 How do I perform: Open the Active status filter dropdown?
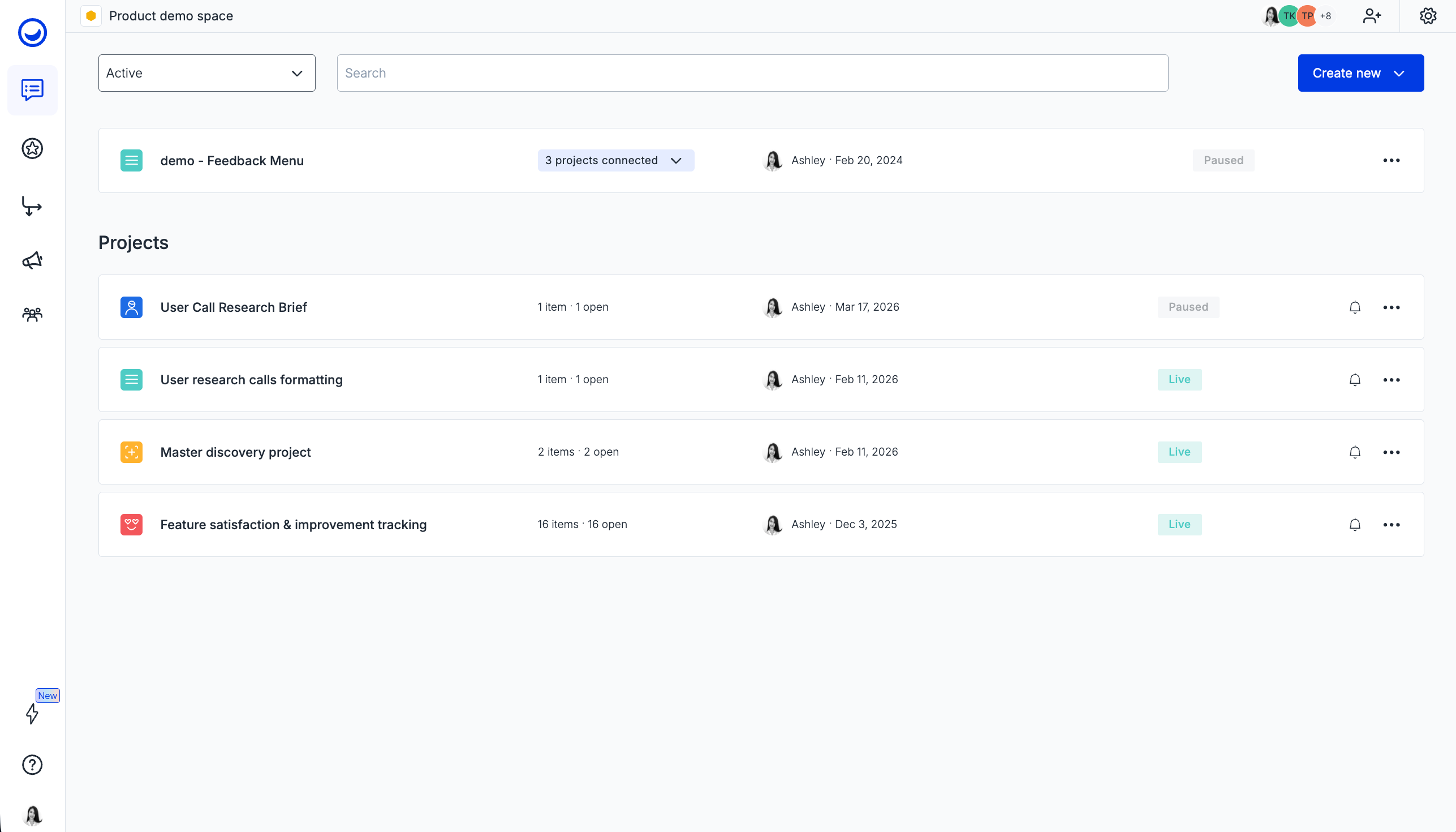pos(206,73)
